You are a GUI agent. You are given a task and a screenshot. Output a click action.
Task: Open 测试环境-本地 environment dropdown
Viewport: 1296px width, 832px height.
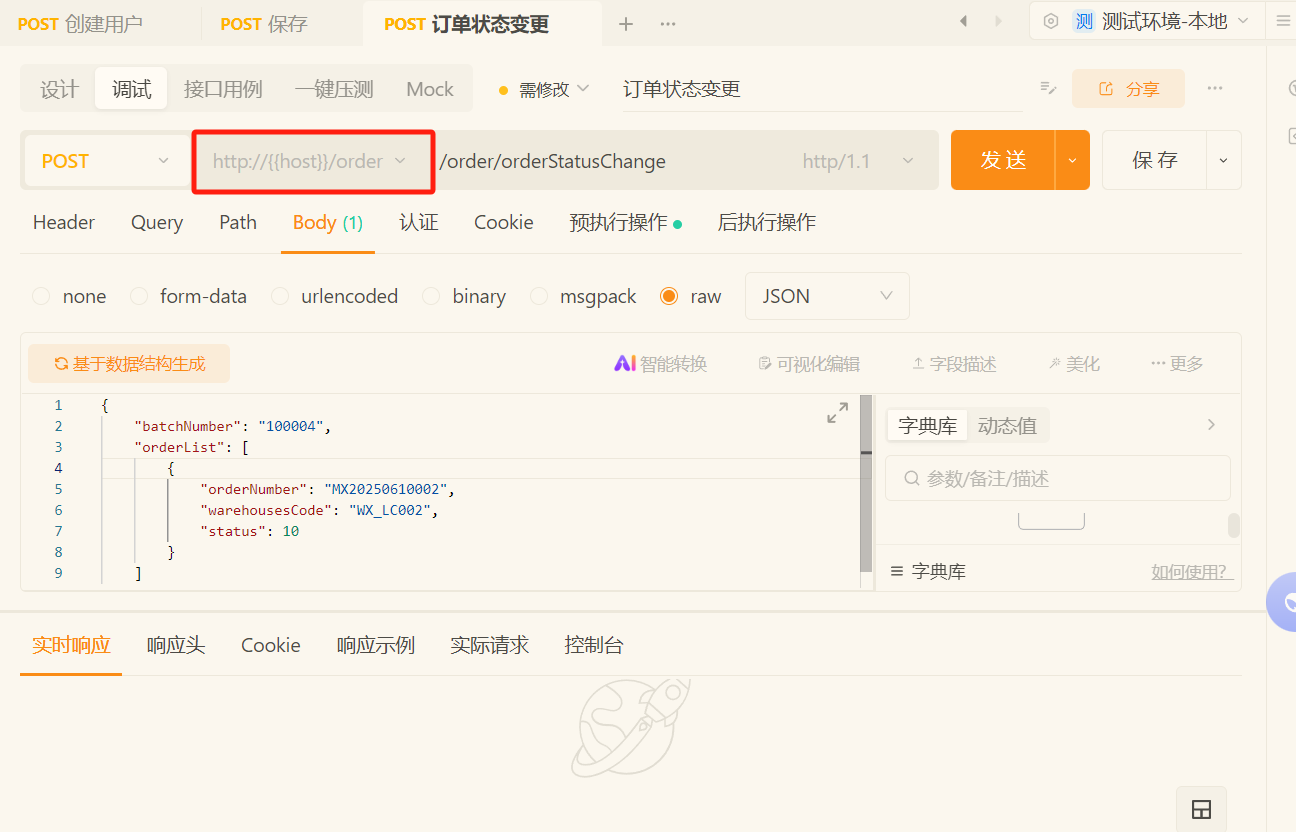[x=1160, y=21]
